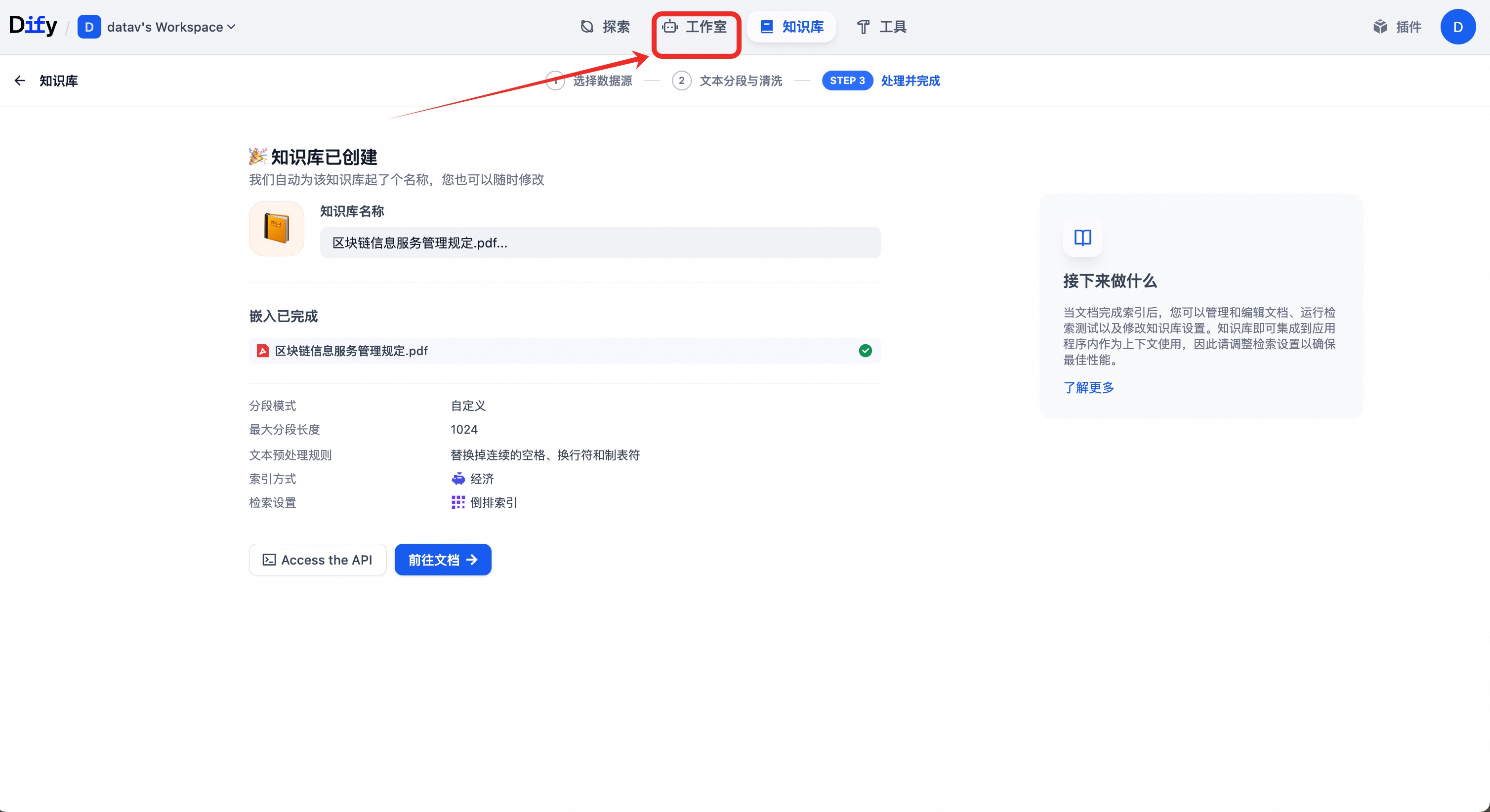
Task: Click the open book icon in side panel
Action: click(x=1082, y=238)
